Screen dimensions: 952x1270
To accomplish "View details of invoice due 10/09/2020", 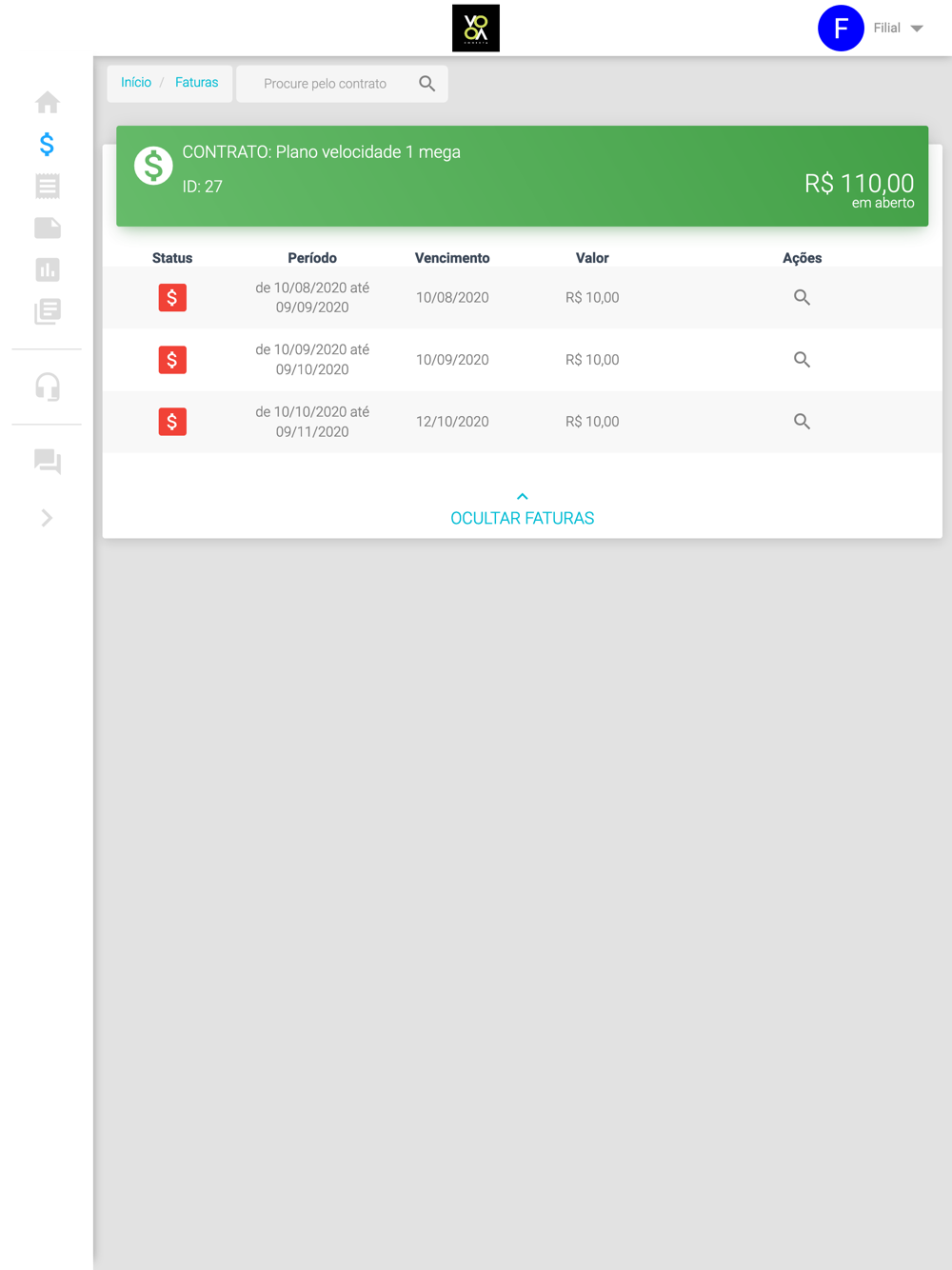I will pos(802,359).
